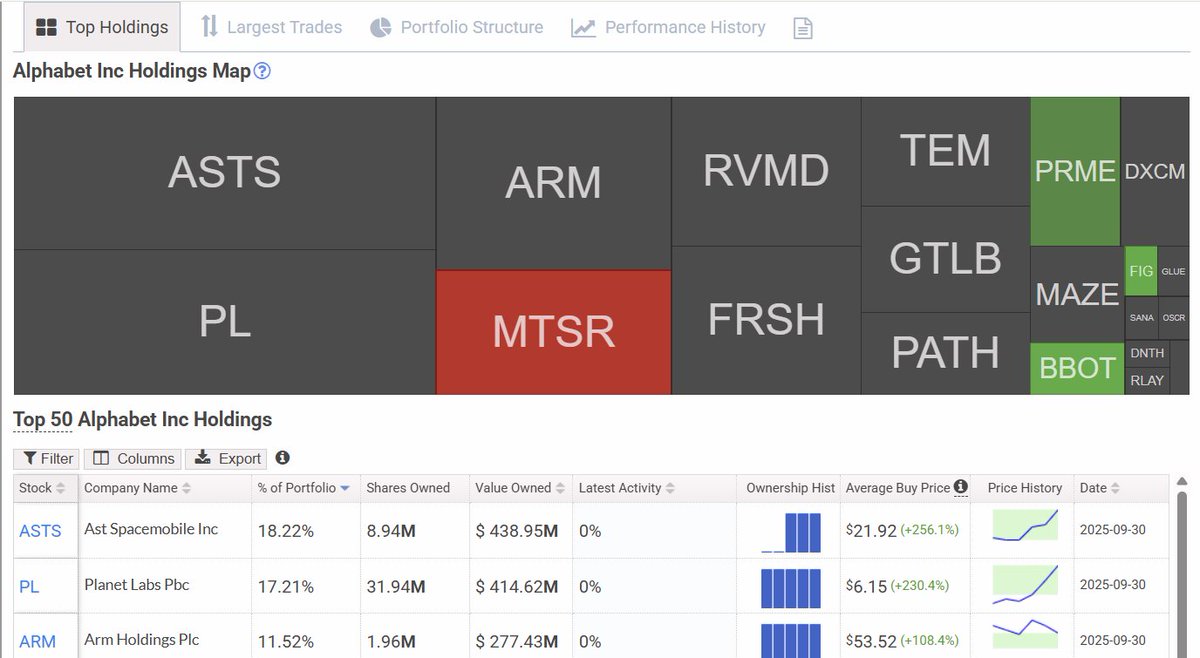Click the document icon at the end of the tab bar

[802, 27]
